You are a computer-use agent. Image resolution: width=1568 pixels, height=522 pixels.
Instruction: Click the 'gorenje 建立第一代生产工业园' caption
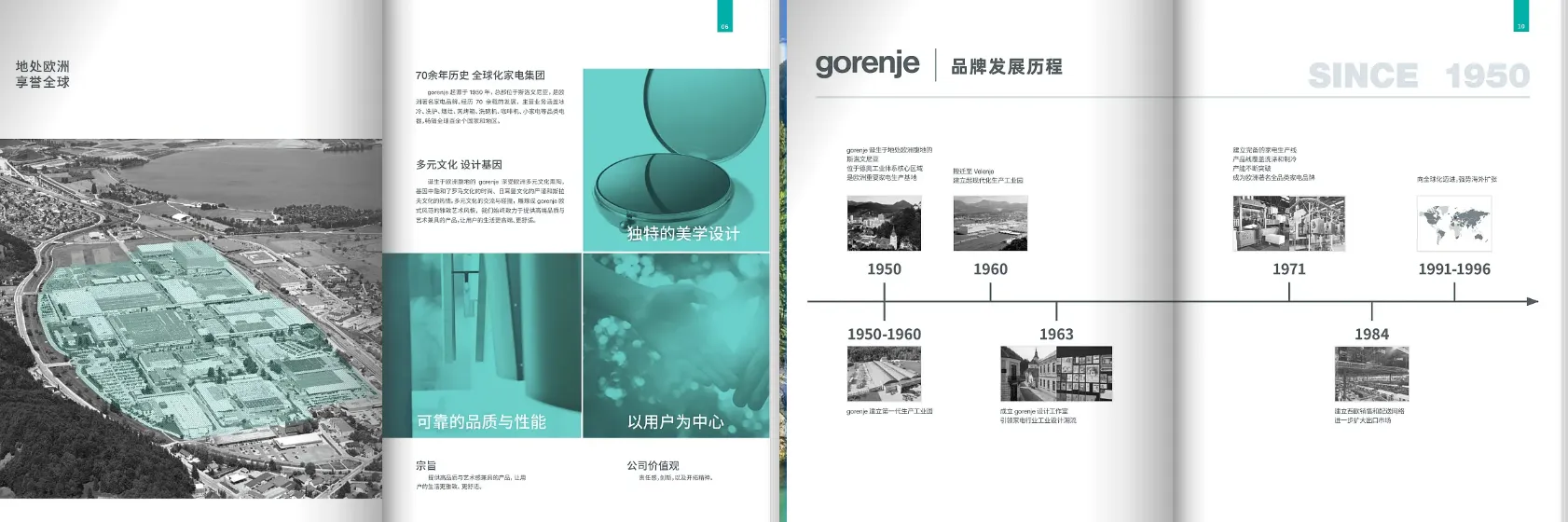(889, 411)
